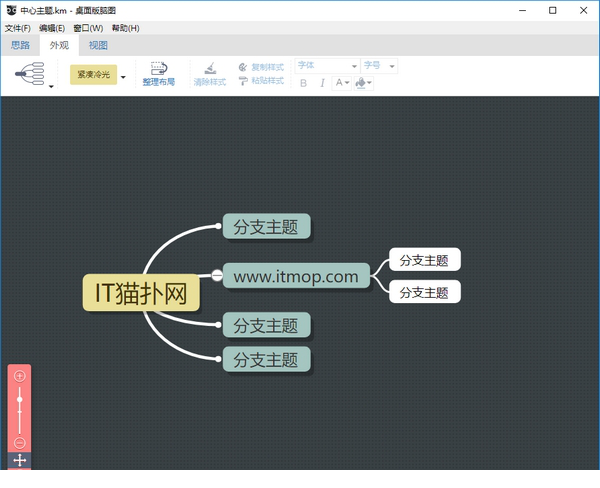Select the teal 分支主题 node directly below www.itmop.com
The width and height of the screenshot is (600, 488).
coord(266,325)
